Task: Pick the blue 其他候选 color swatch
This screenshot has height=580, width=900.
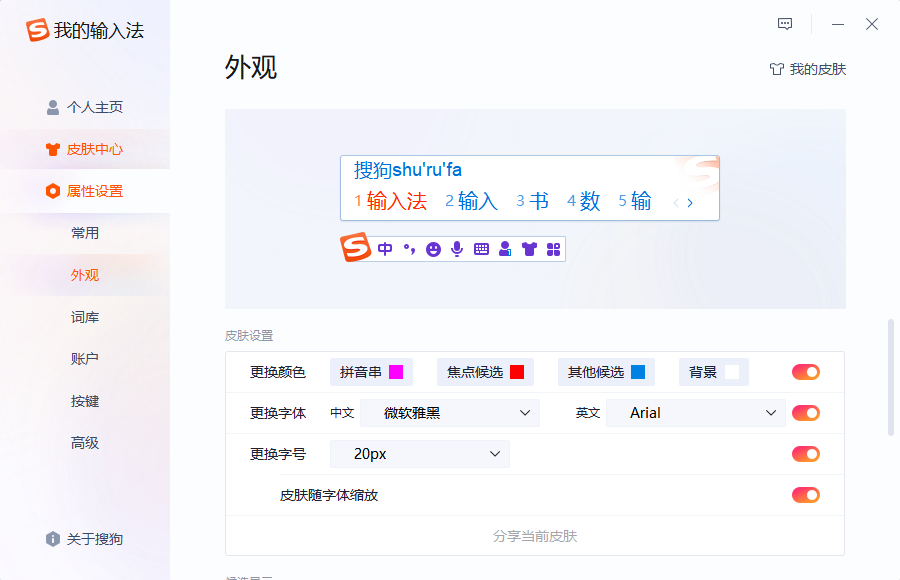Action: (638, 372)
